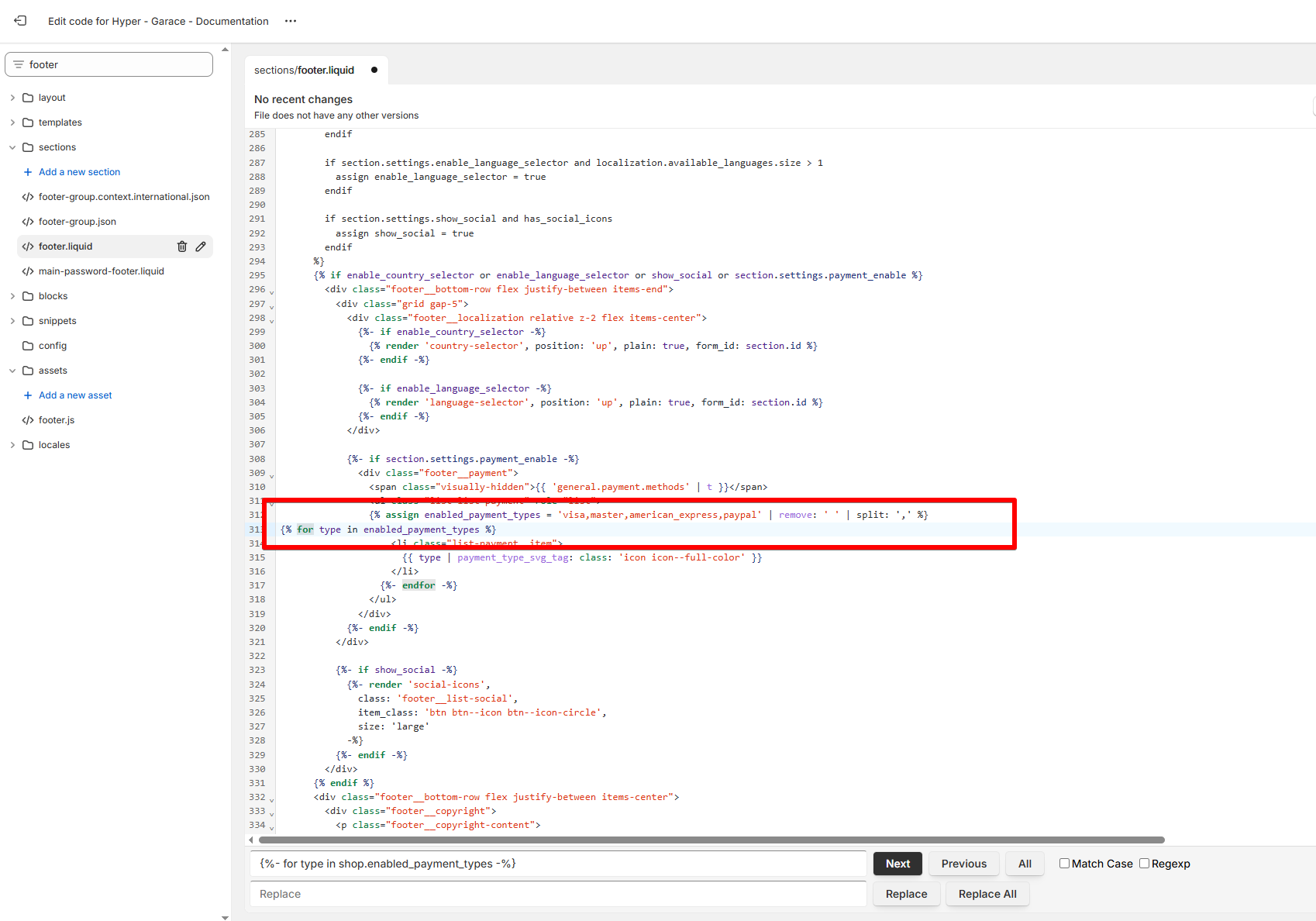Collapse the sections folder chevron
Screen dimensions: 1316x921
[12, 147]
